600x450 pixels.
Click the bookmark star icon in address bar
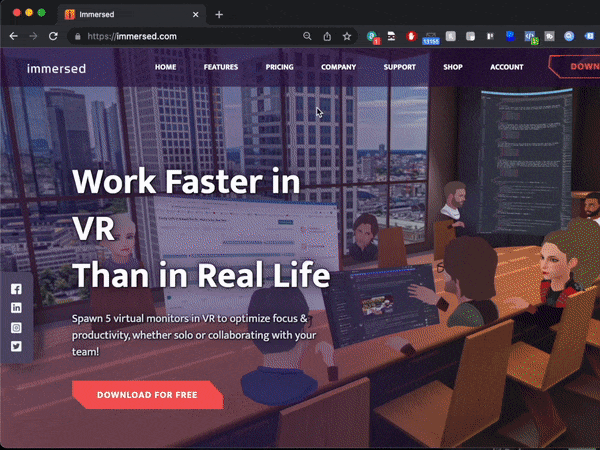click(x=347, y=36)
